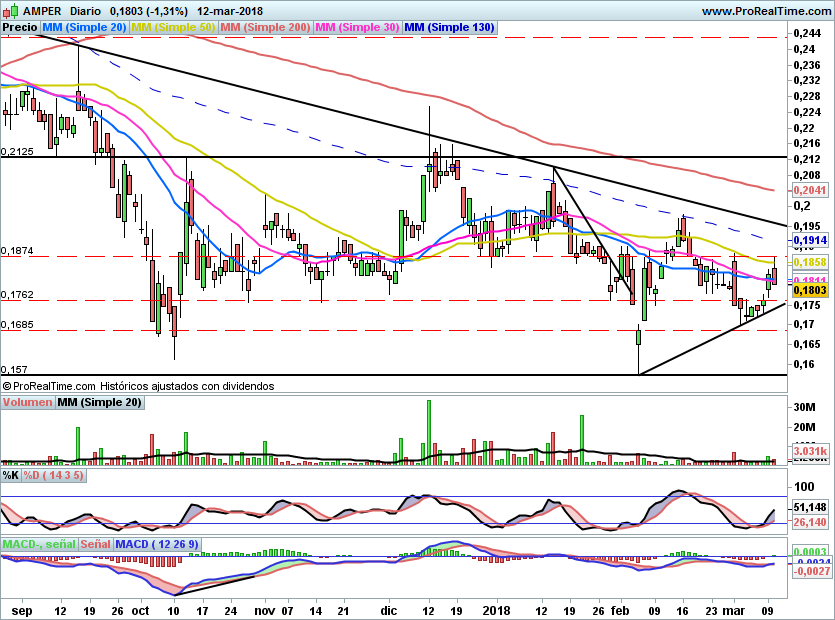Click the 100 stochastic axis label

804,486
